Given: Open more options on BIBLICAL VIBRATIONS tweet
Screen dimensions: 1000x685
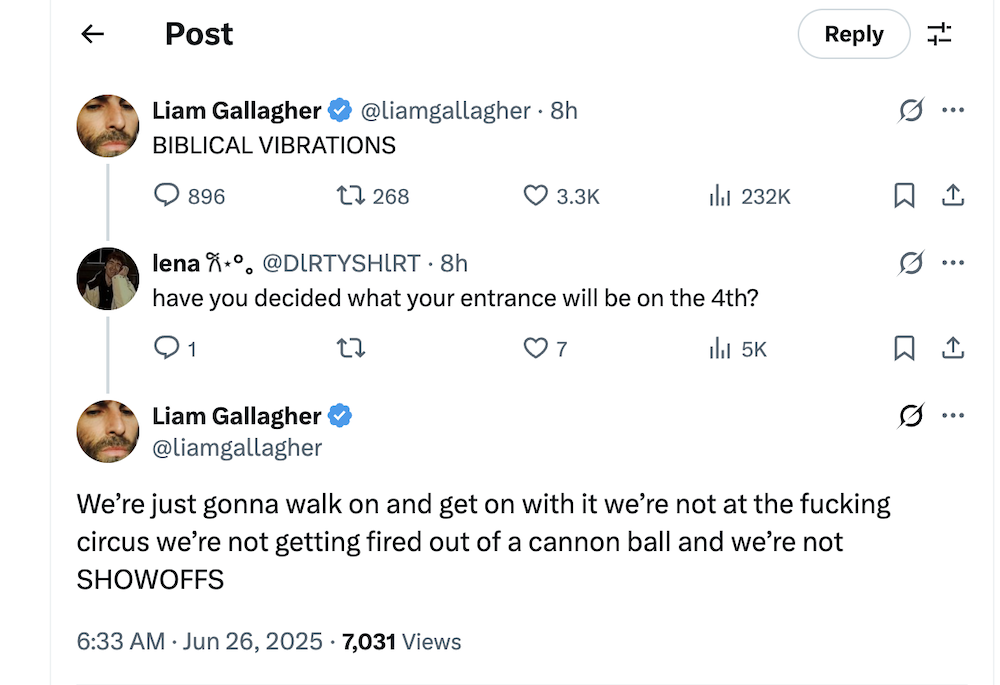Looking at the screenshot, I should tap(953, 111).
